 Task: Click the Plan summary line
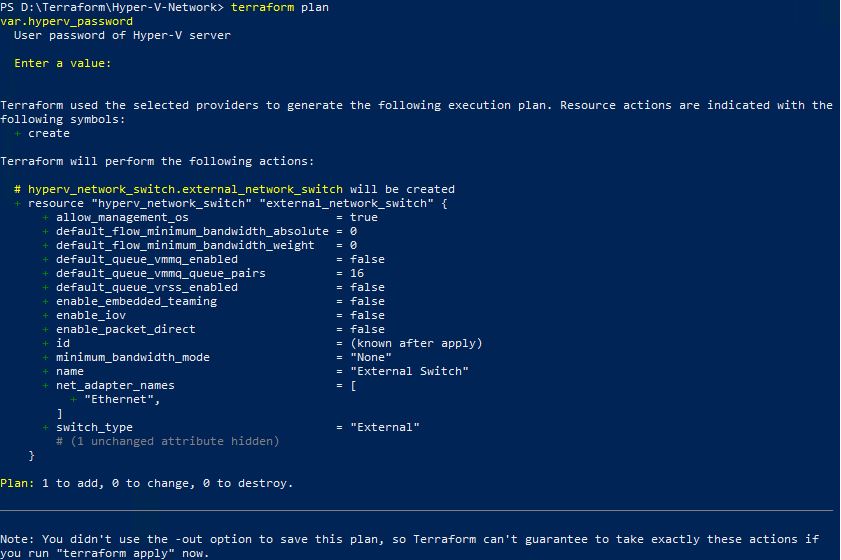[146, 483]
